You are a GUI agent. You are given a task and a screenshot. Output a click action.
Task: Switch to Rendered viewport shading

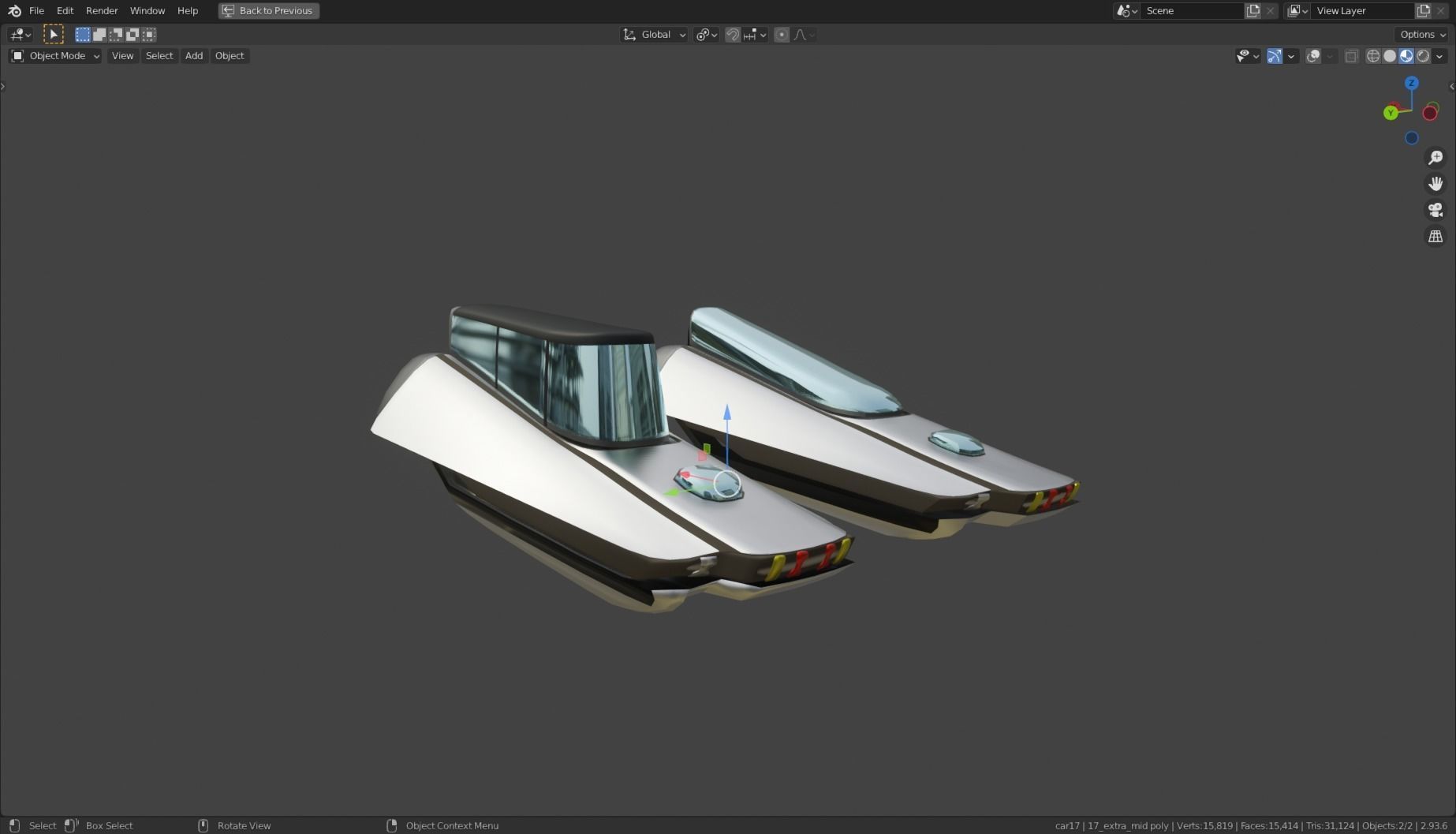1423,55
